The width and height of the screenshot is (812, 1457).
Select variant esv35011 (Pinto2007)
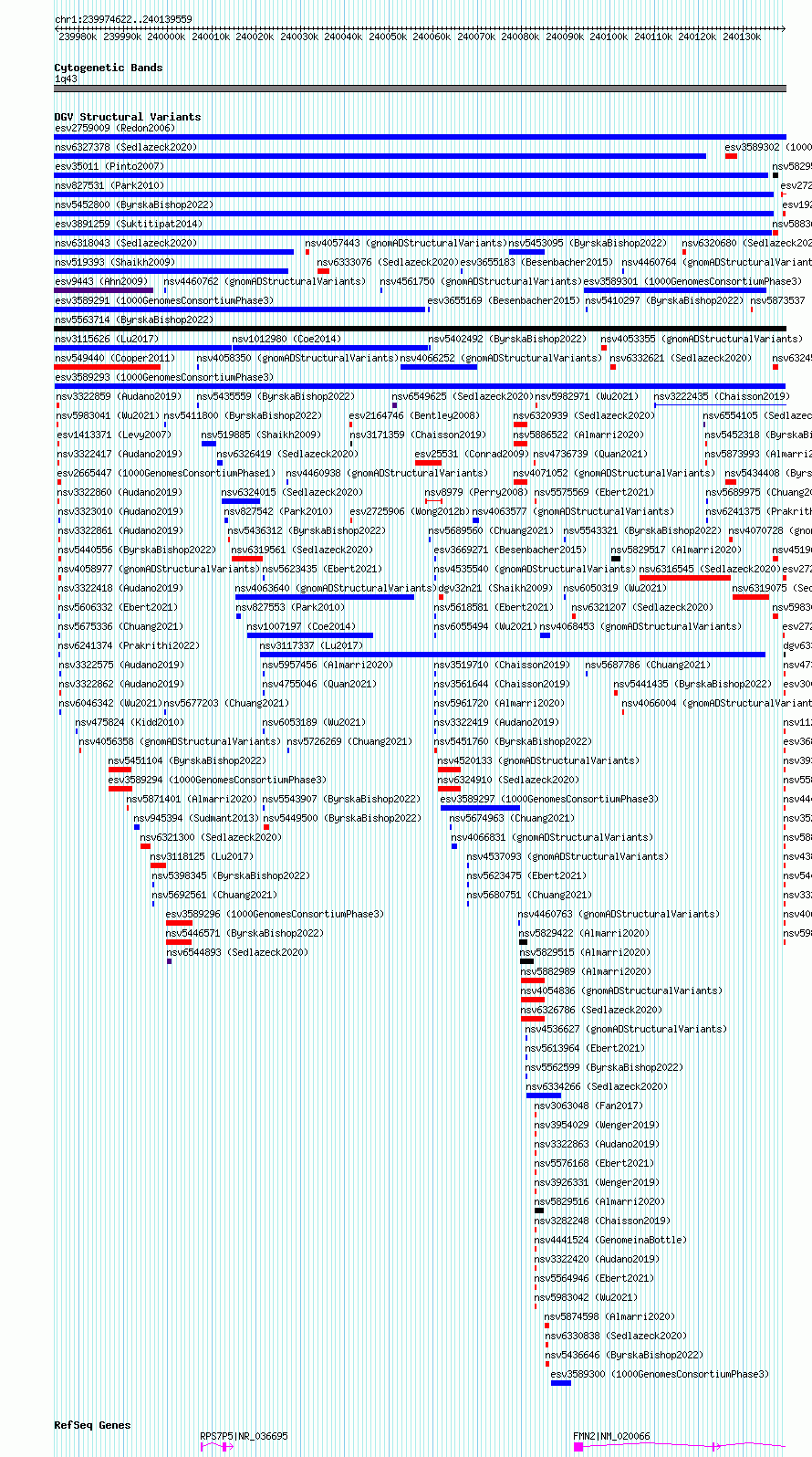point(411,175)
